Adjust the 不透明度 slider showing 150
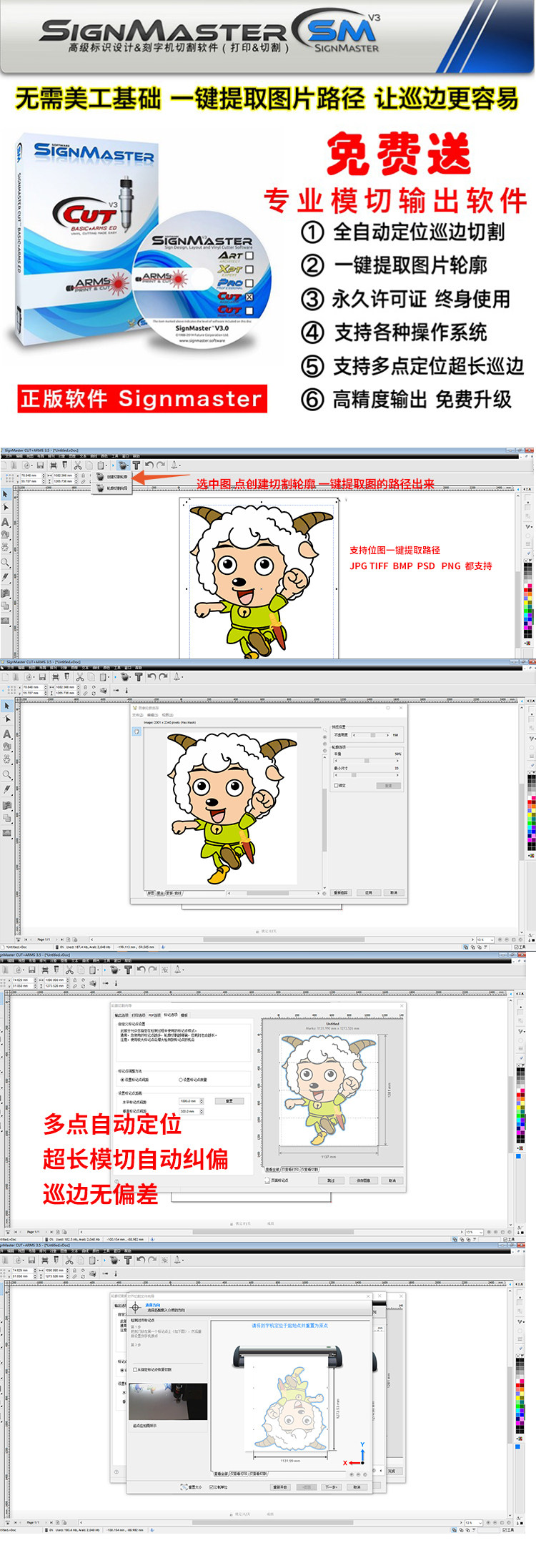Image resolution: width=536 pixels, height=1568 pixels. [371, 735]
